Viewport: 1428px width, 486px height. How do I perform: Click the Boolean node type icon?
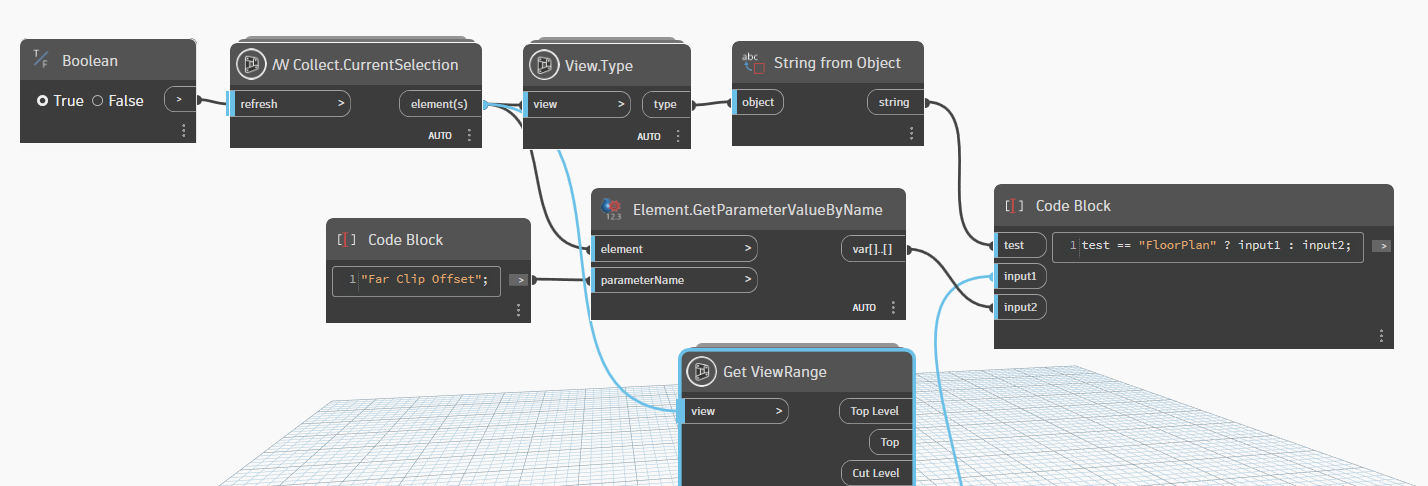pyautogui.click(x=41, y=60)
